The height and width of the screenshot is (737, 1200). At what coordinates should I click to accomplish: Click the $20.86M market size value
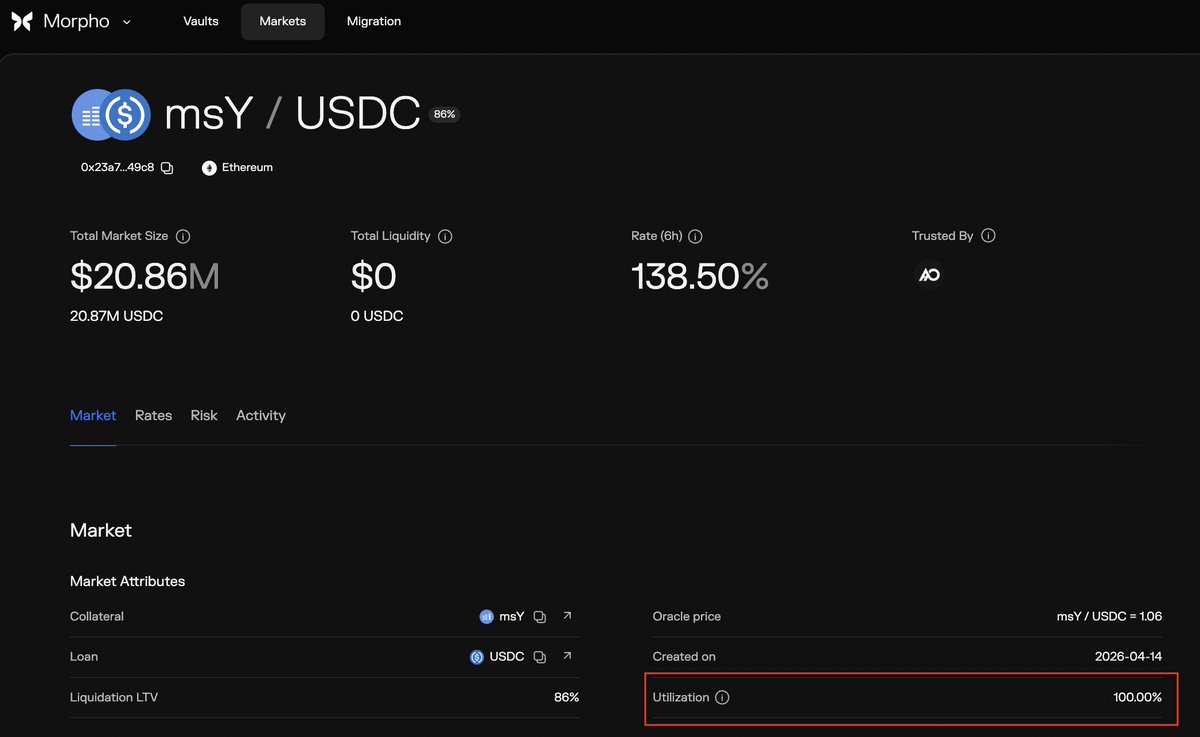(x=145, y=276)
